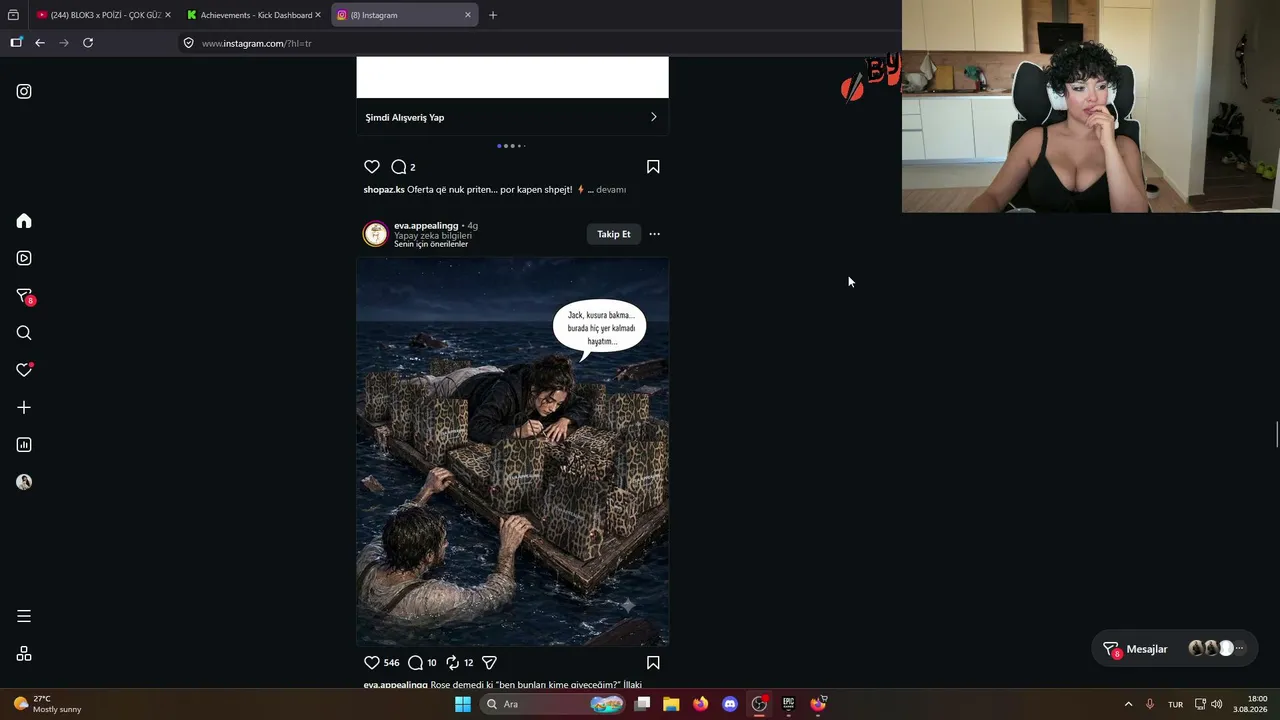Viewport: 1280px width, 720px height.
Task: Open volume control in system tray
Action: pos(1217,704)
